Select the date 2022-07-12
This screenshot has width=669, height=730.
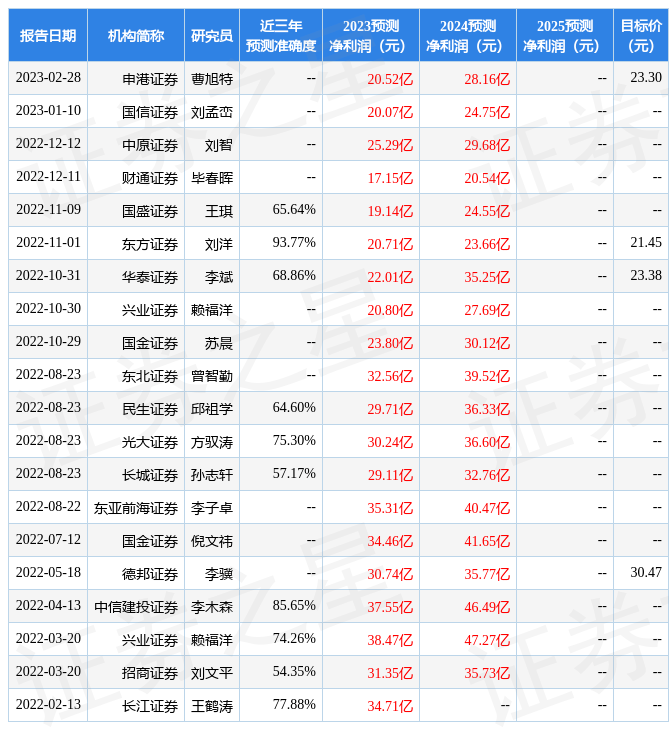point(48,540)
